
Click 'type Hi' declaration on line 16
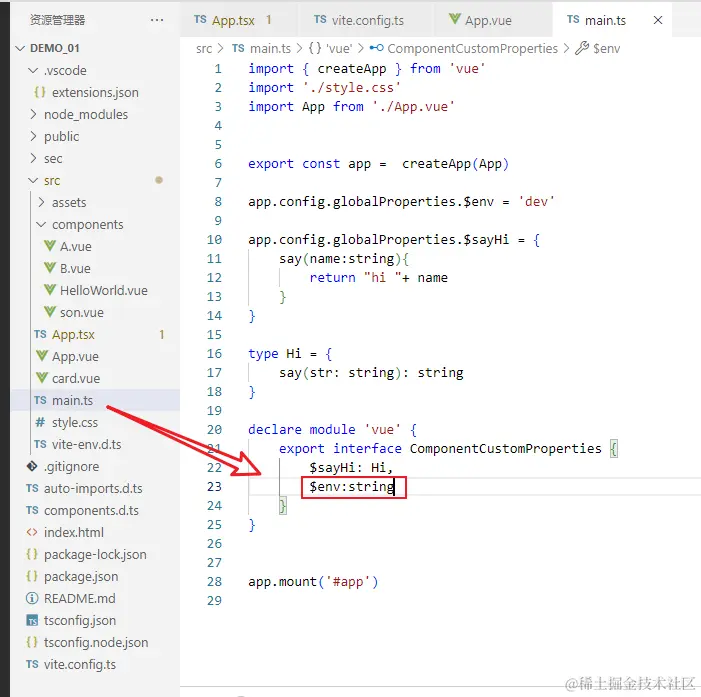click(x=274, y=354)
